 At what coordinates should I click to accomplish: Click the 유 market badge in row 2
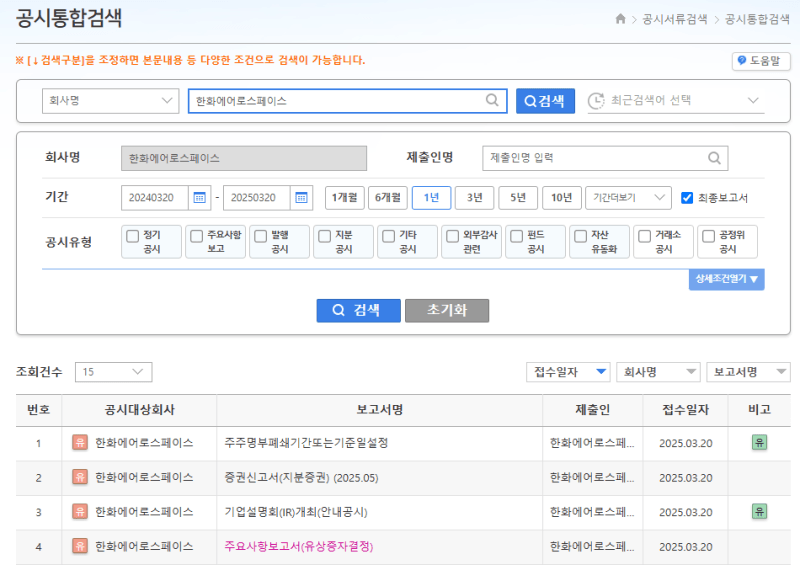point(80,477)
